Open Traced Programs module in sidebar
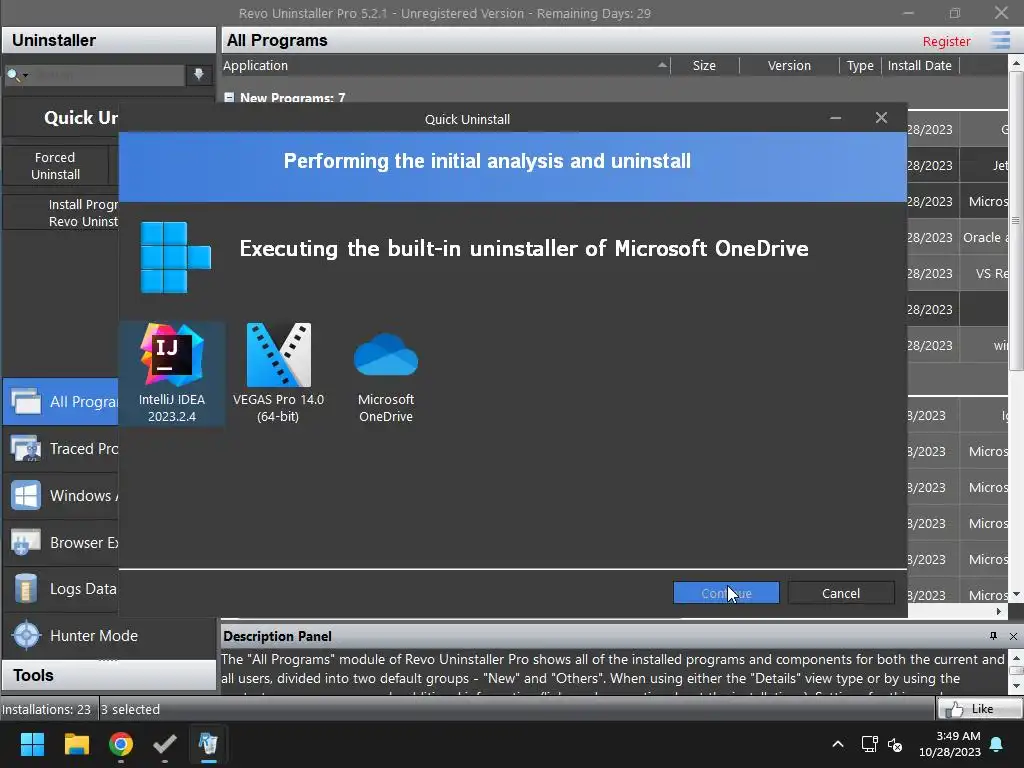The width and height of the screenshot is (1024, 768). (61, 449)
